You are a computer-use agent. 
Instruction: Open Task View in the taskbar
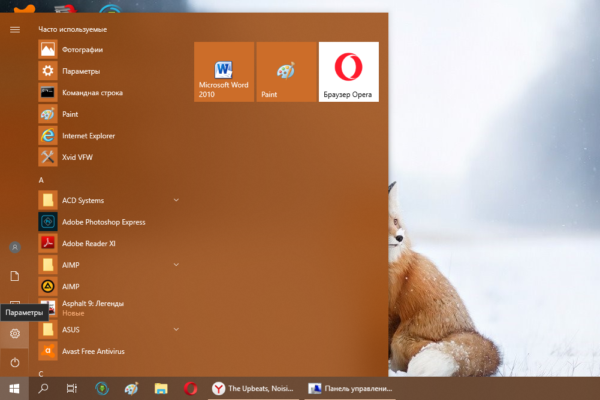coord(72,388)
